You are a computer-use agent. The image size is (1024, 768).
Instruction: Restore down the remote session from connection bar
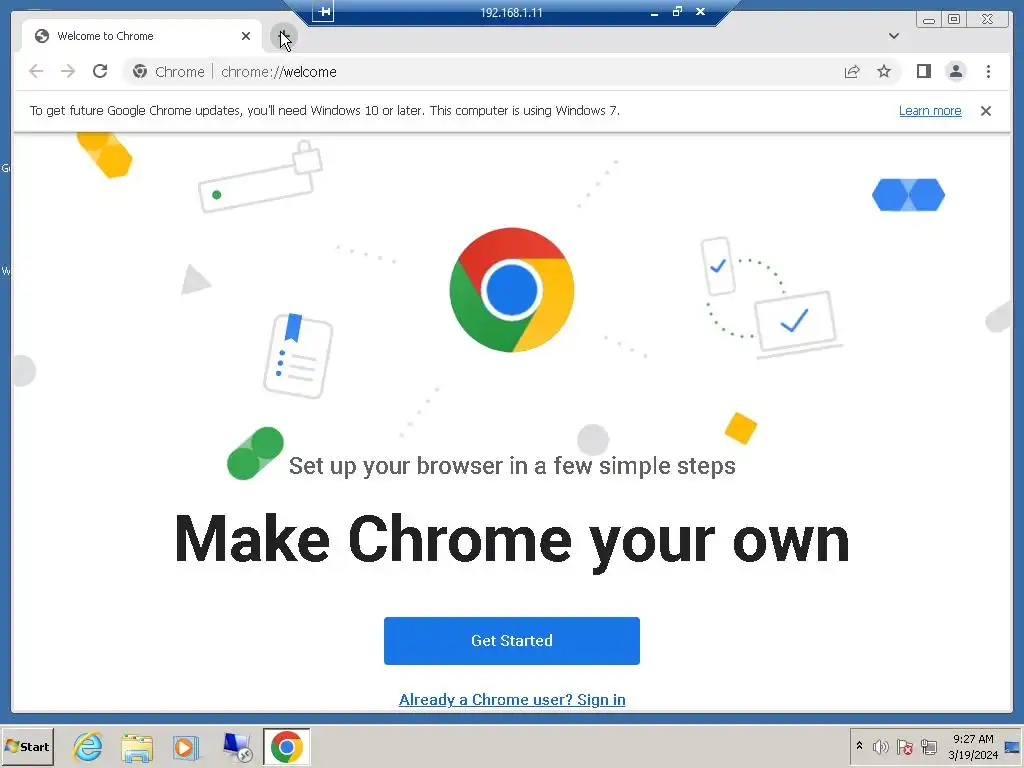[677, 11]
